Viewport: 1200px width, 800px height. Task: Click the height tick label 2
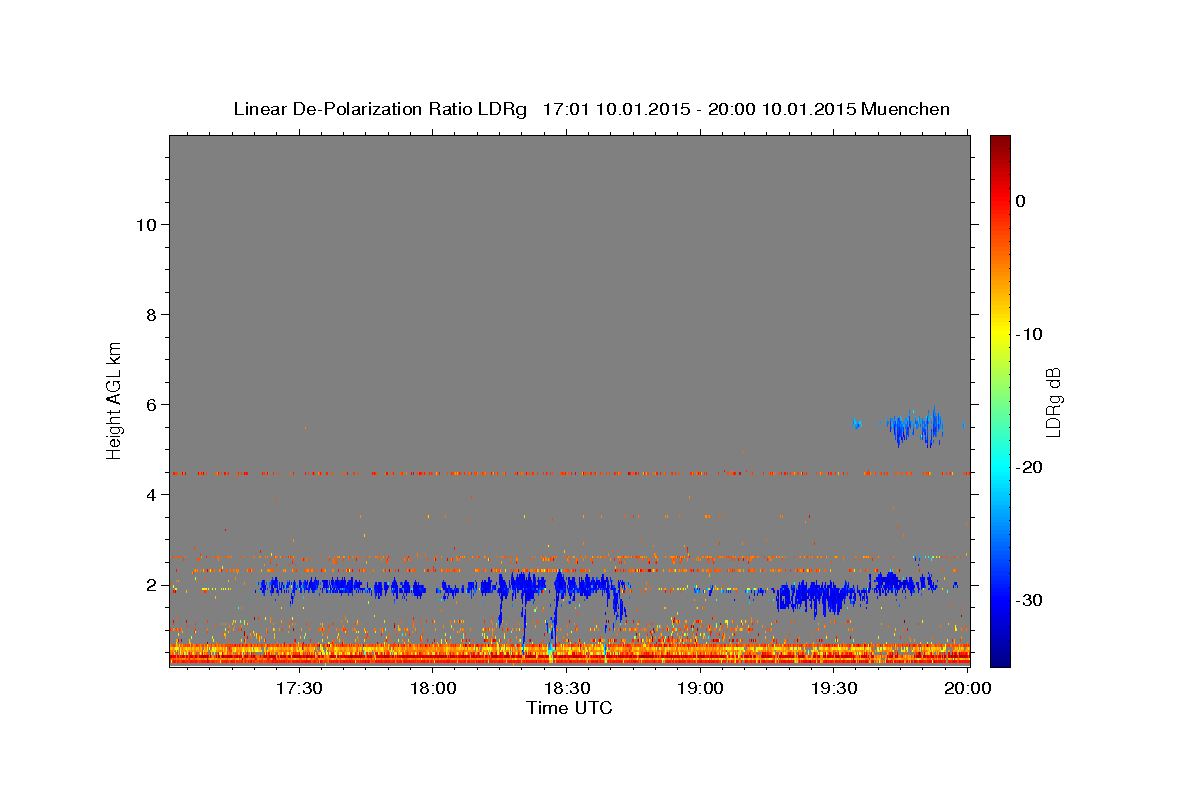[152, 585]
